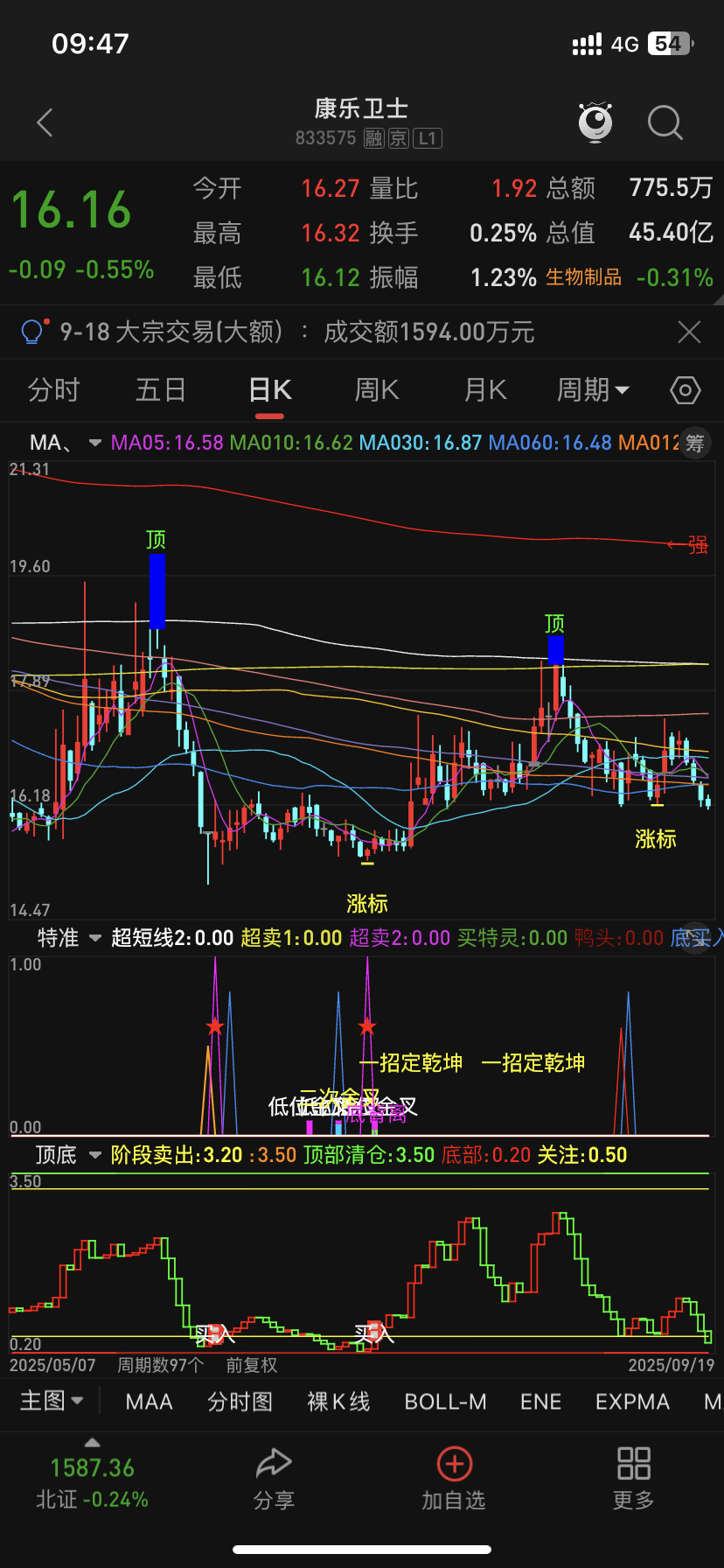
Task: Tap the right-hand 涨标 label
Action: click(656, 839)
